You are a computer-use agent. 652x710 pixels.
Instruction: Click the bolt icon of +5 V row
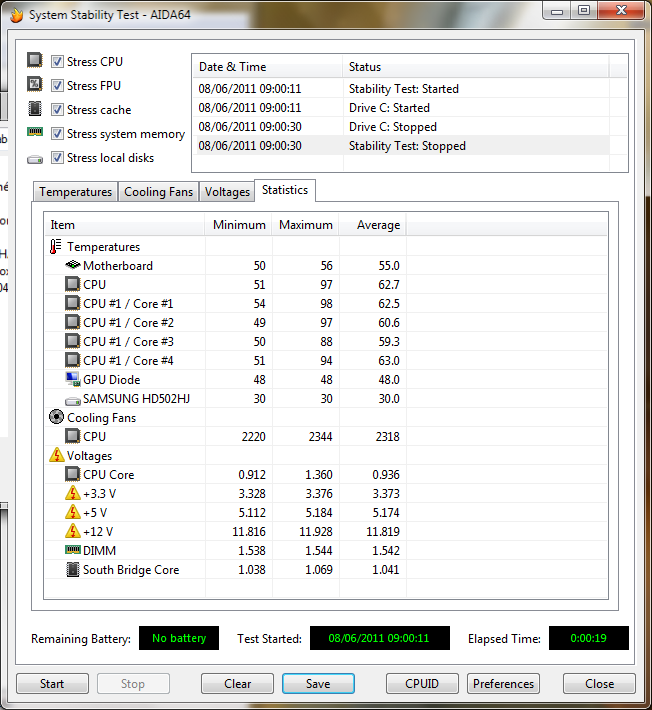pos(72,512)
